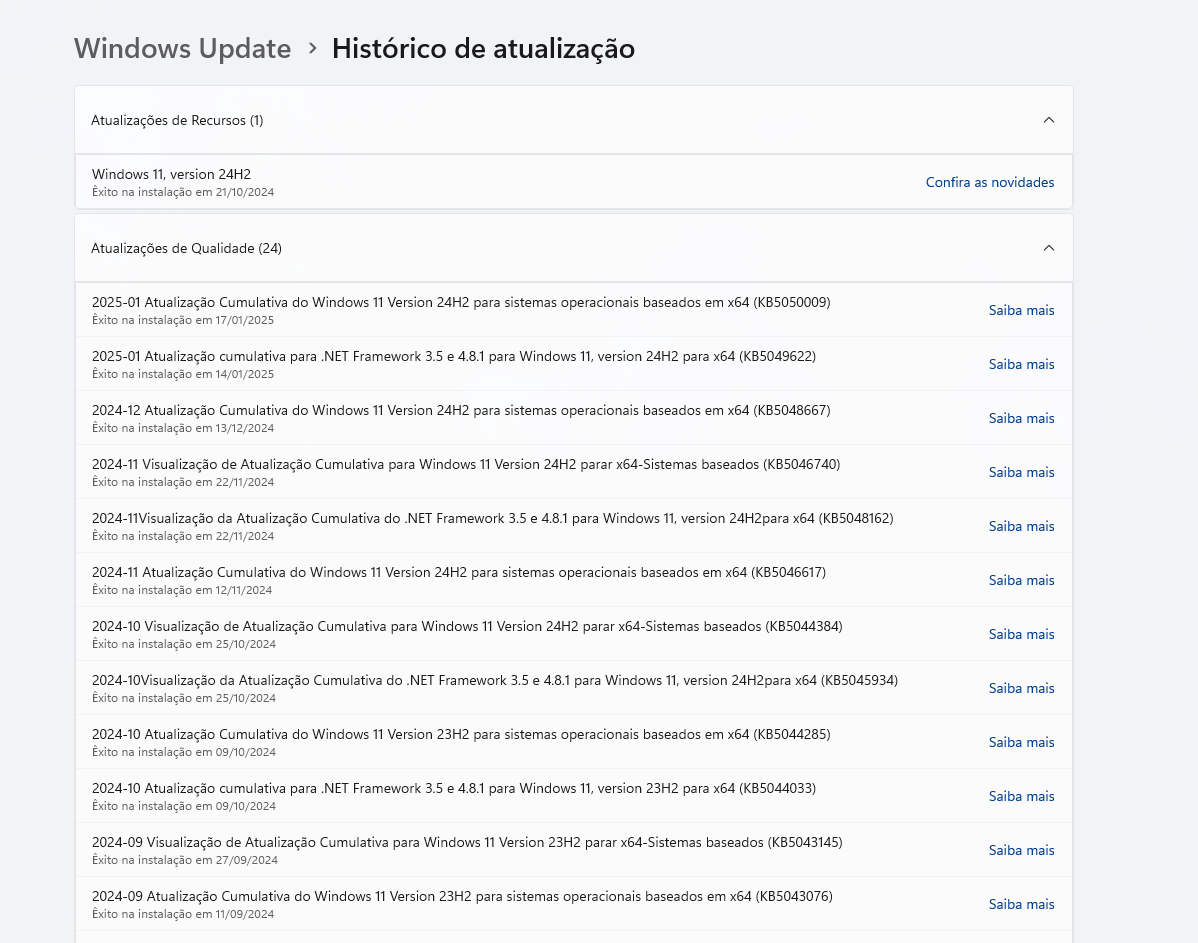Select the 2025-01 Atualização Cumulativa KB5050009 row
The height and width of the screenshot is (943, 1198).
pos(574,310)
